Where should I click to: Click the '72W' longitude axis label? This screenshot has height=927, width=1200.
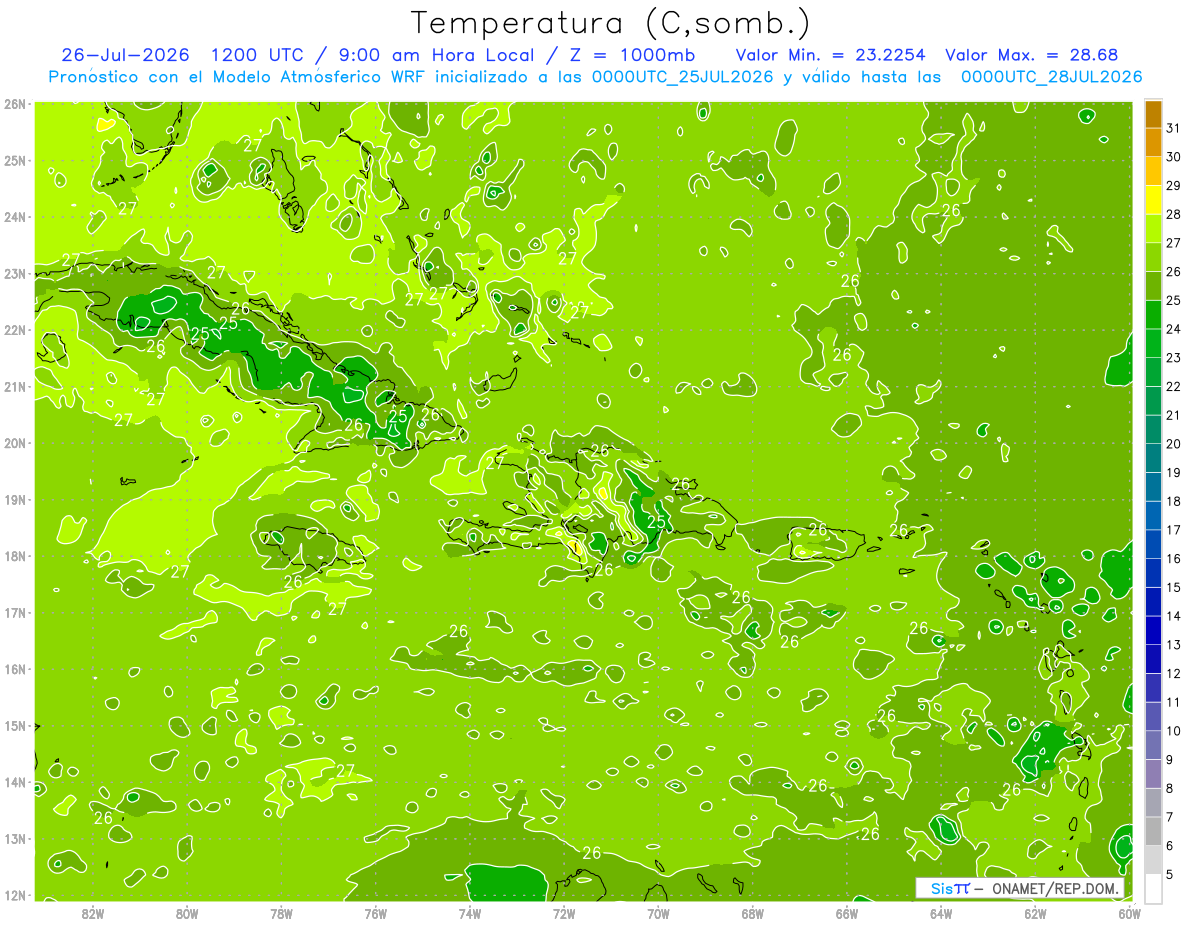coord(564,913)
